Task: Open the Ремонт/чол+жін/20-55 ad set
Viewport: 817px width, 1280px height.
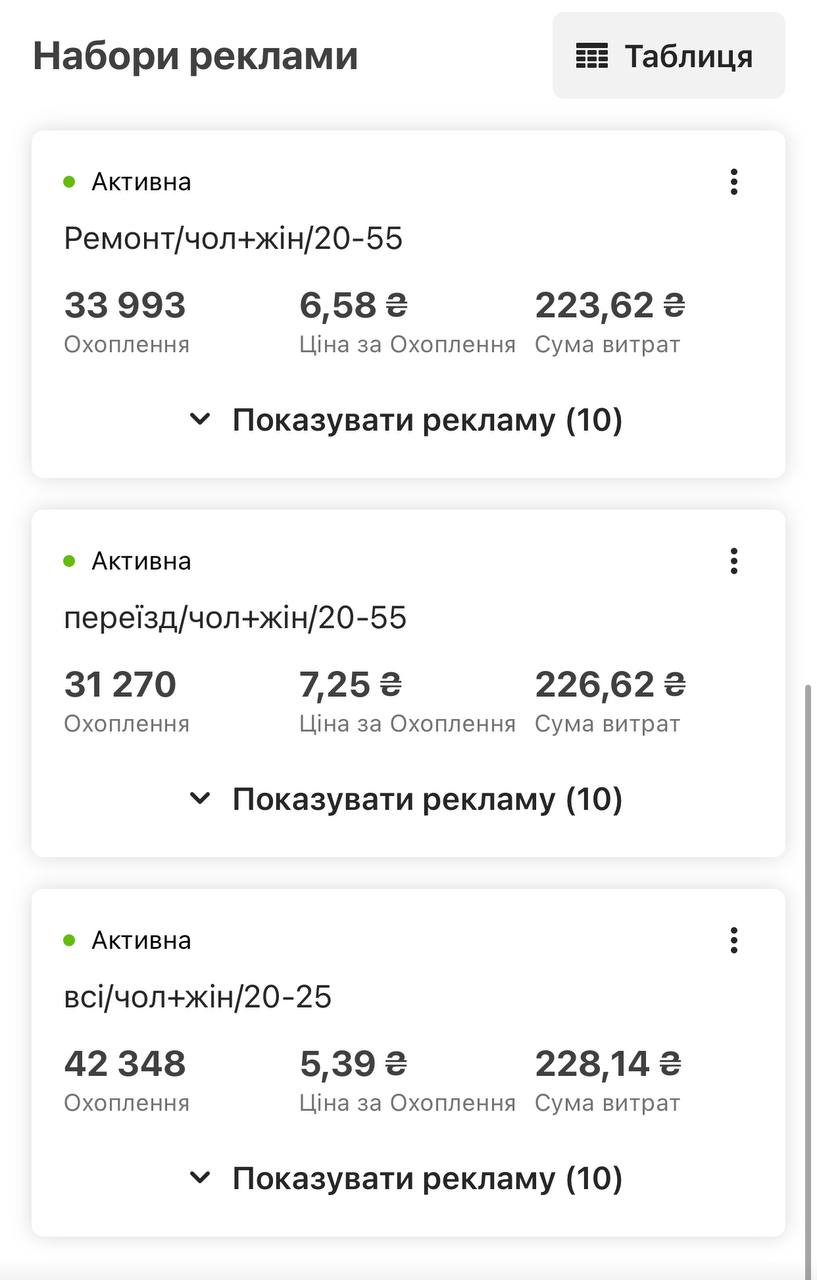Action: pyautogui.click(x=233, y=239)
